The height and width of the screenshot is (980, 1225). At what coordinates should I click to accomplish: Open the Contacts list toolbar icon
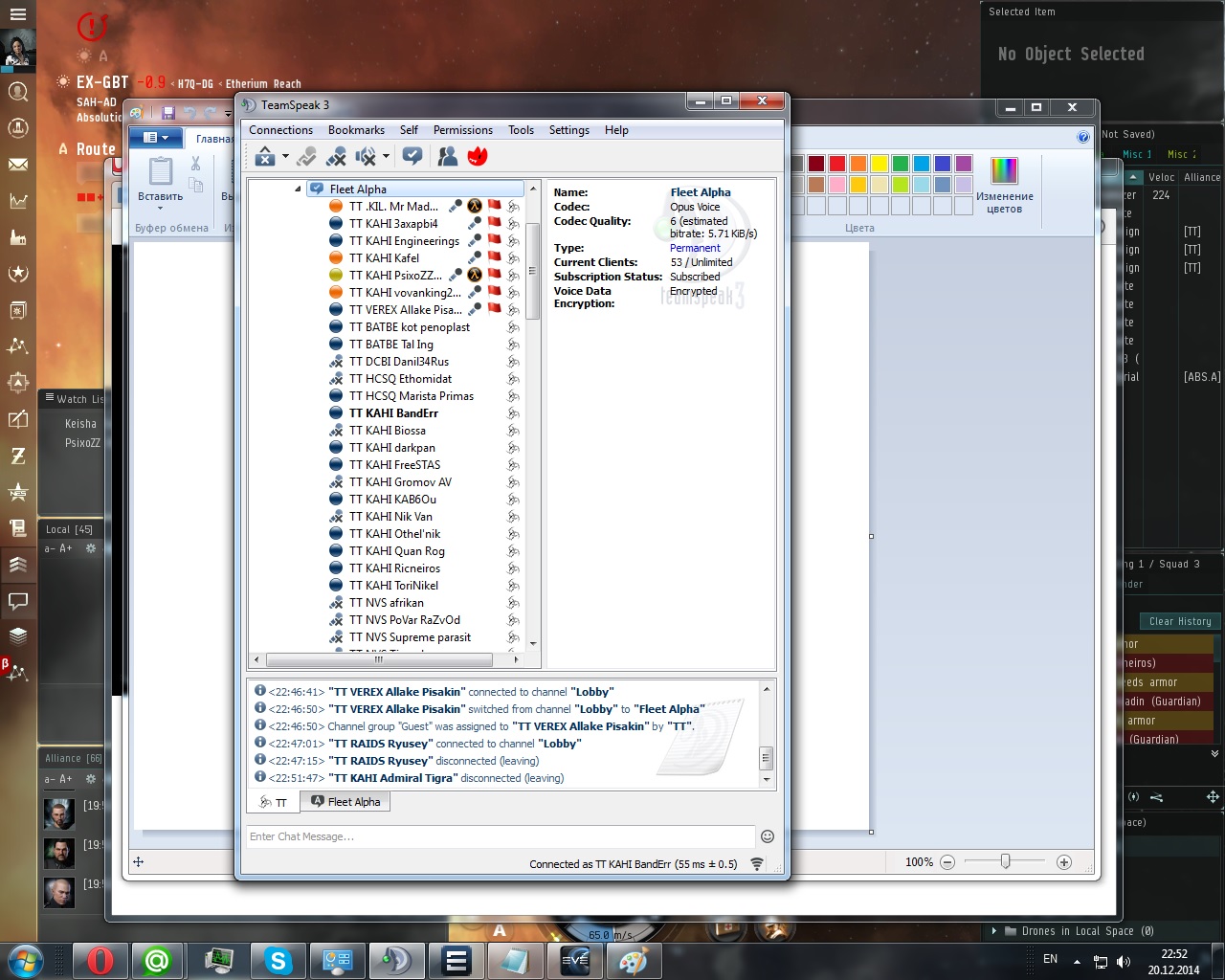coord(447,157)
